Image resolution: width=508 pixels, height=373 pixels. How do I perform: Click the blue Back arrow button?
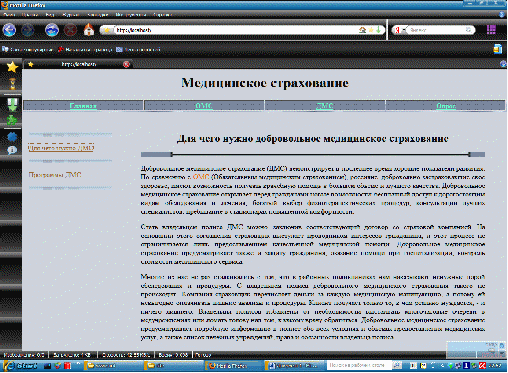(9, 30)
